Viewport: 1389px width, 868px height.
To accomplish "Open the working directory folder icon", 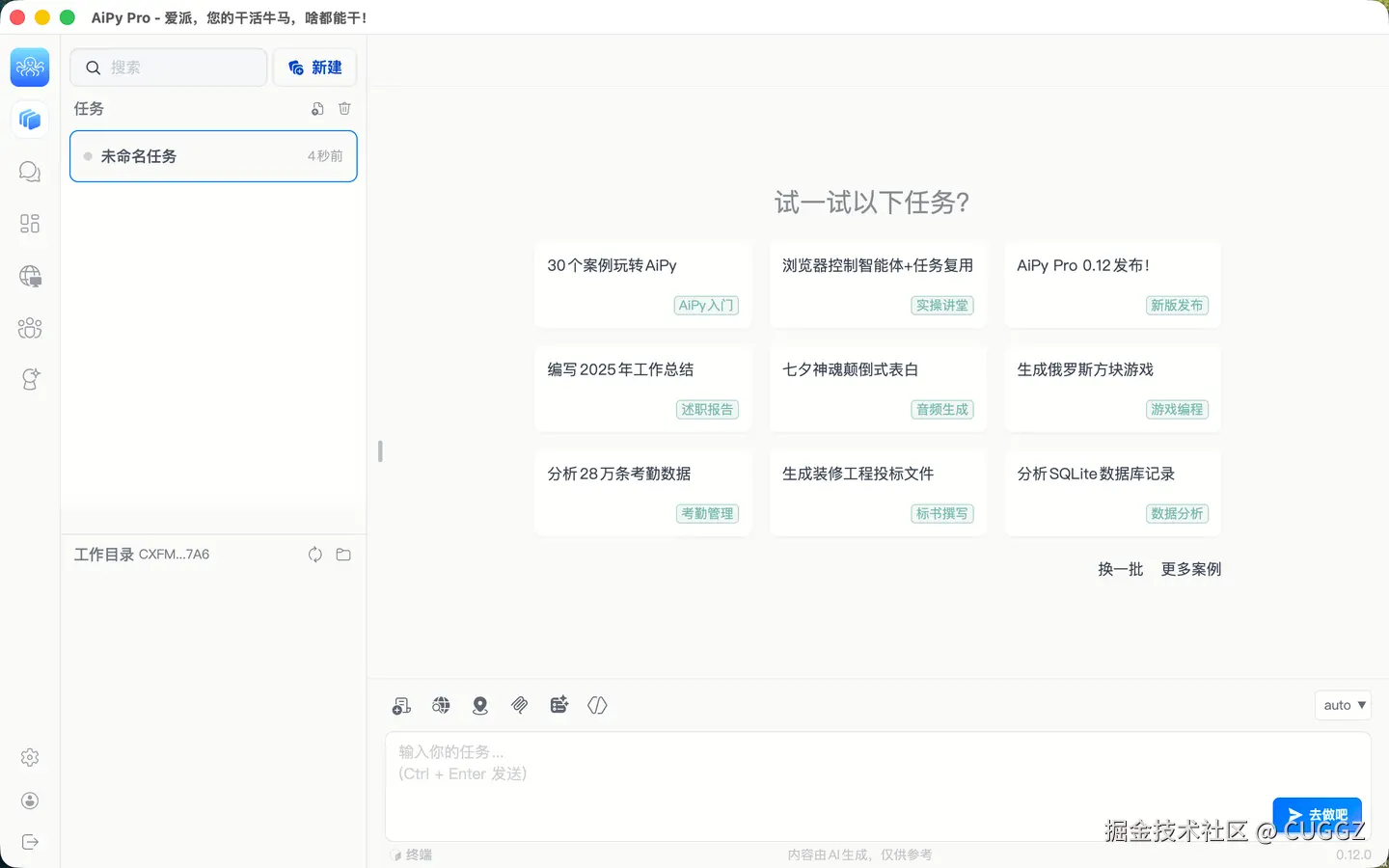I will (x=343, y=555).
